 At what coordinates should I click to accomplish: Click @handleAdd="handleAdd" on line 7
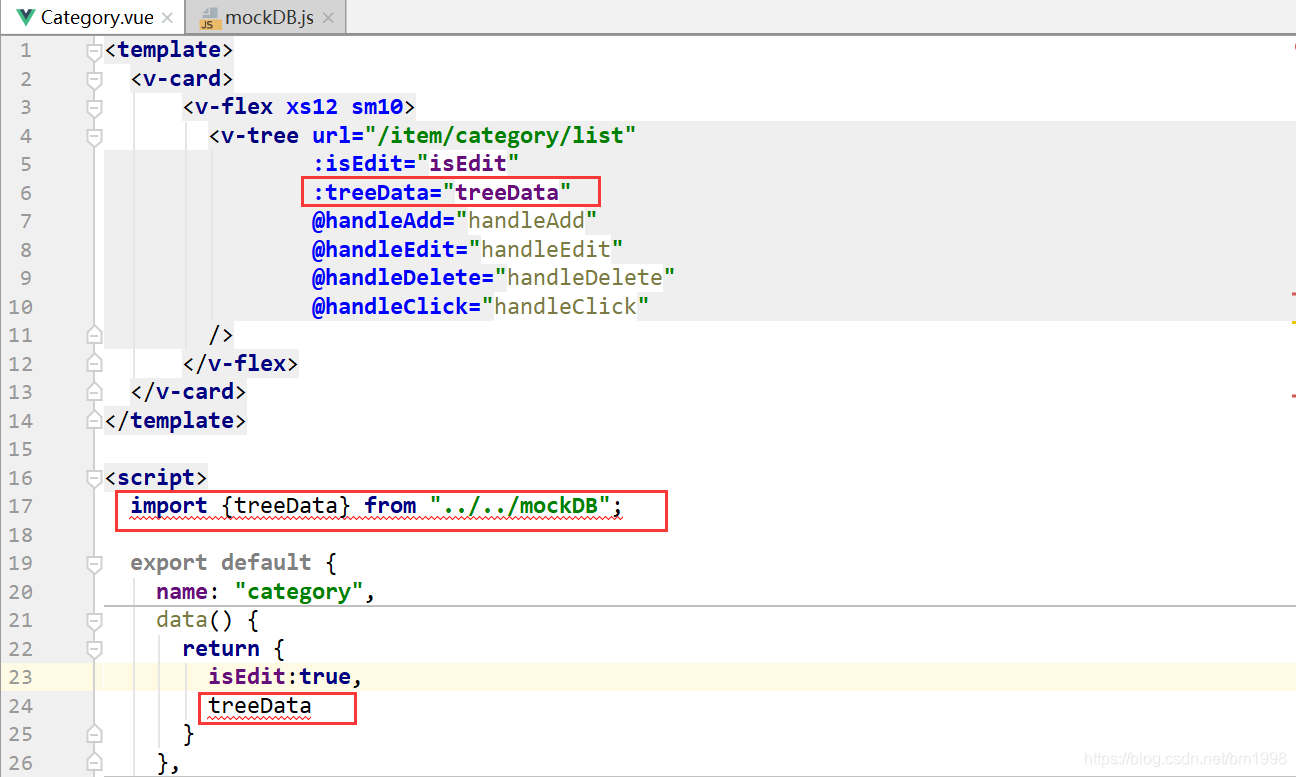[455, 220]
